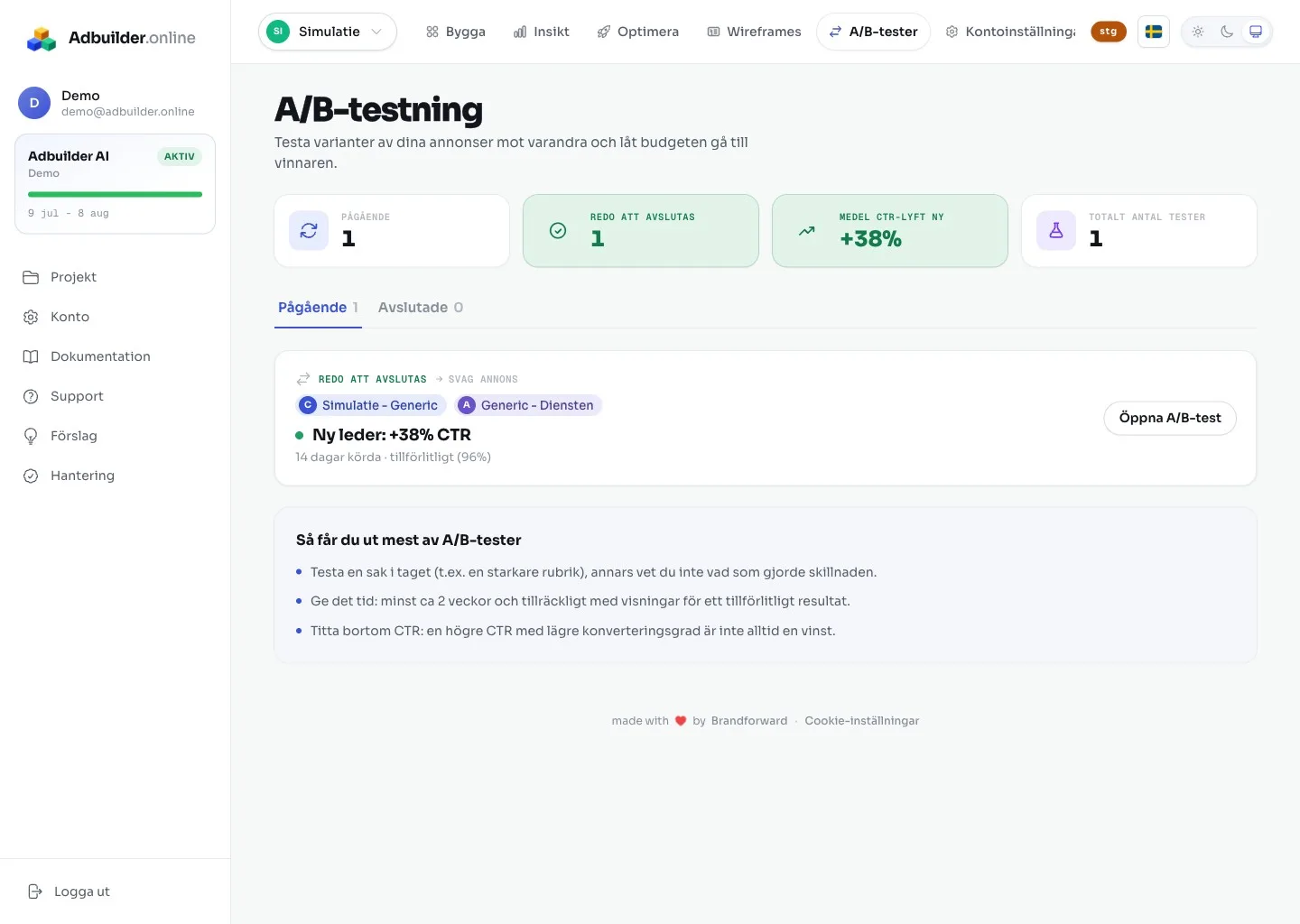Click the Hantering checkmark badge icon
Image resolution: width=1300 pixels, height=924 pixels.
coord(31,476)
